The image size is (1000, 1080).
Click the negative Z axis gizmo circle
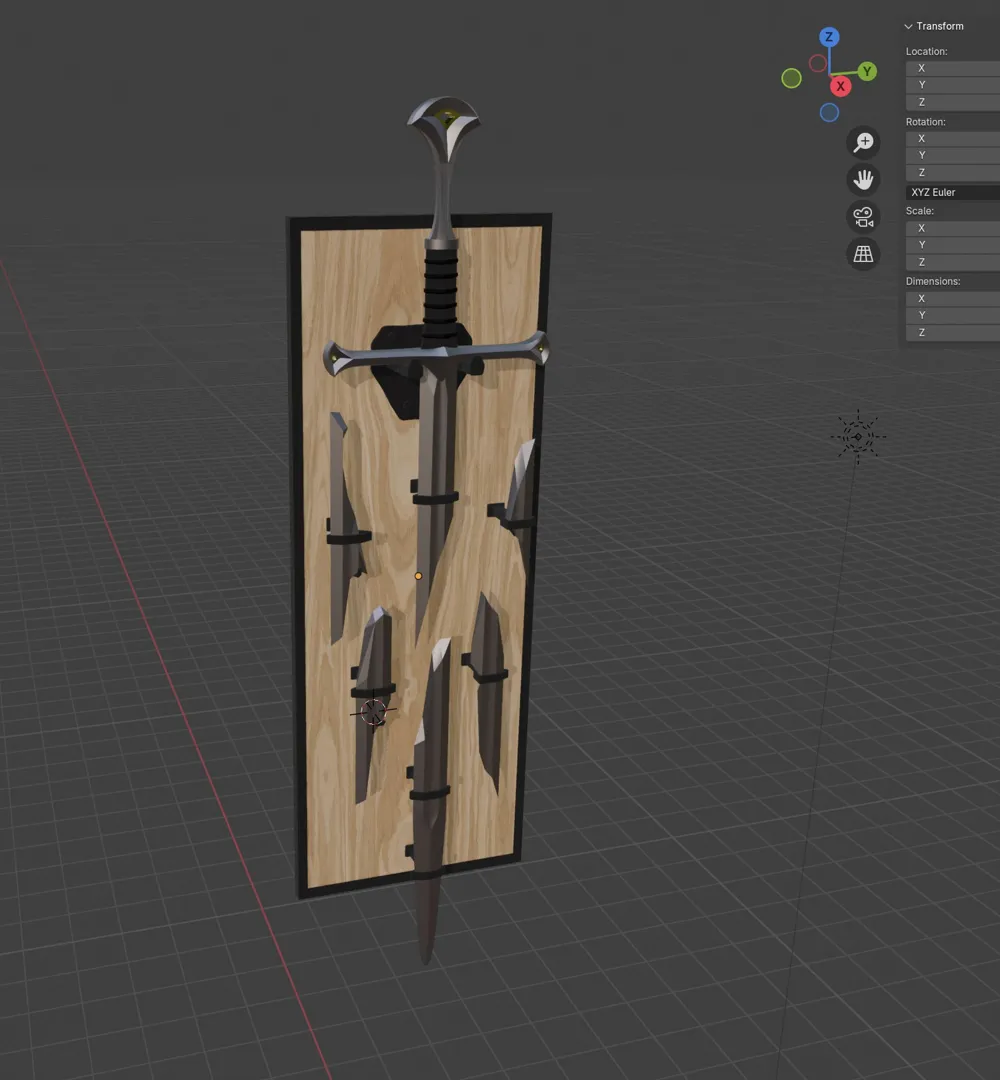[829, 113]
